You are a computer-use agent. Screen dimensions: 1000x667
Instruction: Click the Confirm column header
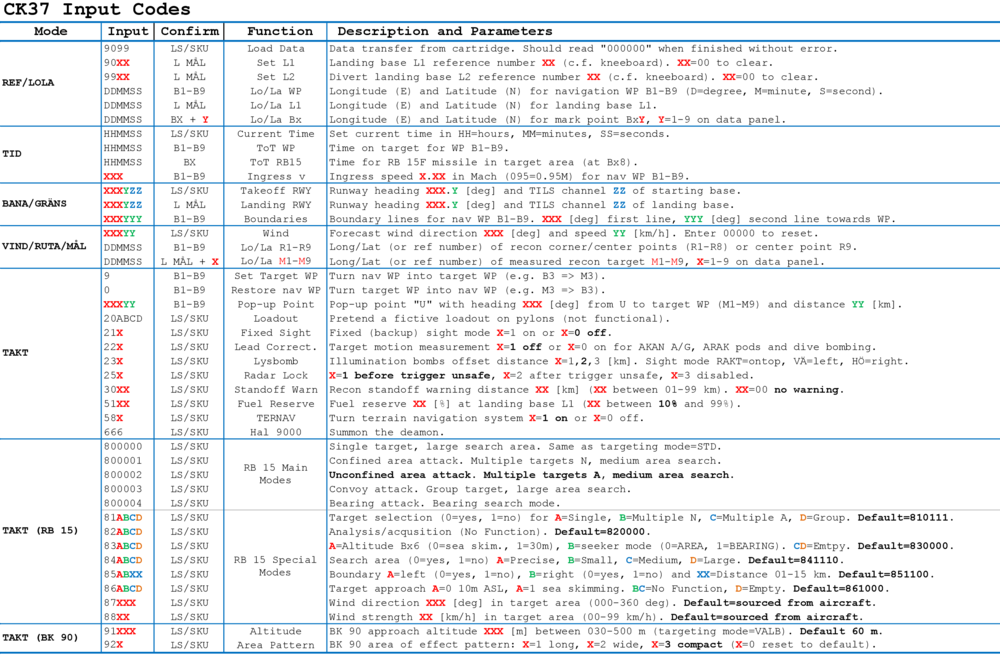(x=189, y=31)
